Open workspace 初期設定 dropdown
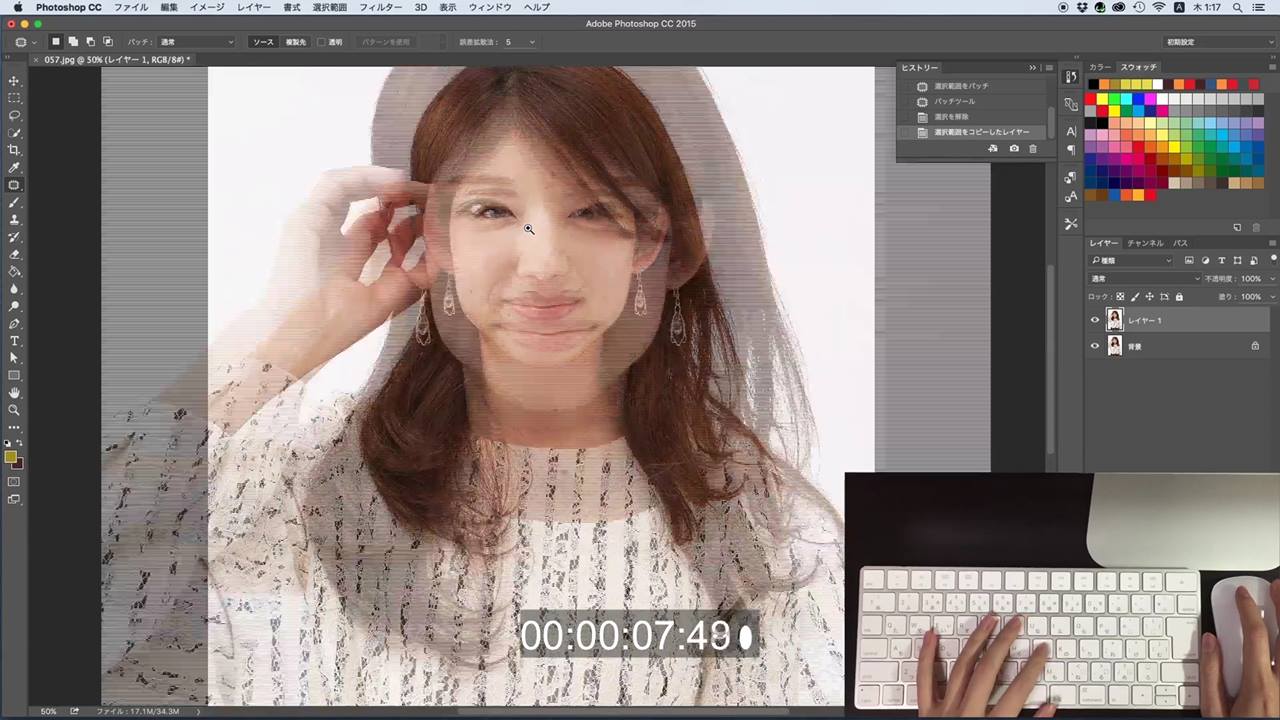 [x=1219, y=42]
